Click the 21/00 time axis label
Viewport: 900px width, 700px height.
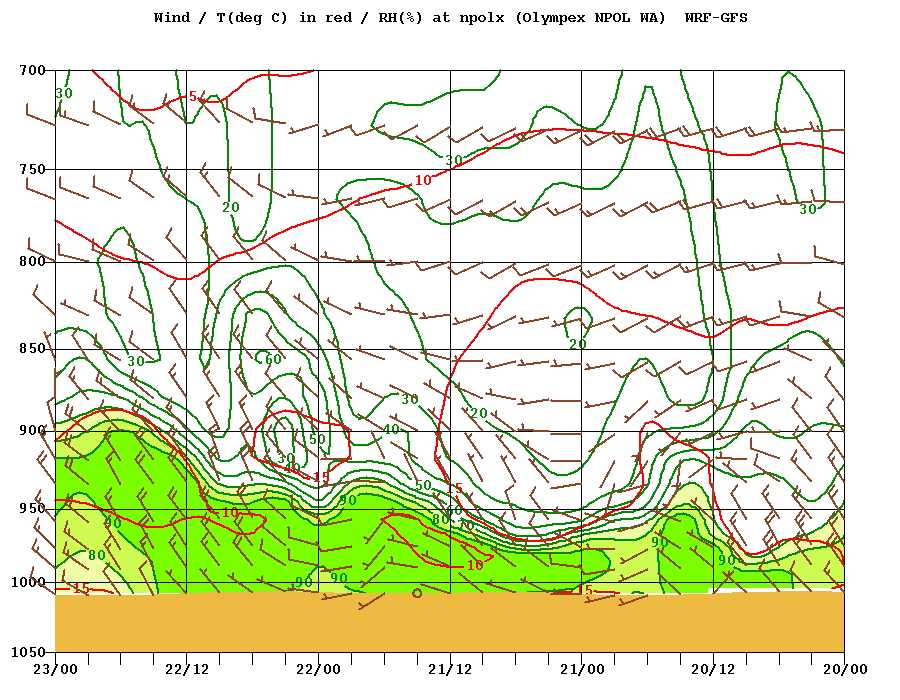point(582,670)
